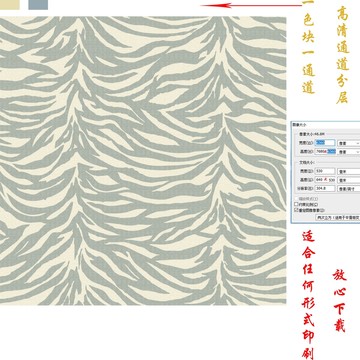Open the pixel height unit dropdown
The height and width of the screenshot is (360, 360).
point(349,152)
